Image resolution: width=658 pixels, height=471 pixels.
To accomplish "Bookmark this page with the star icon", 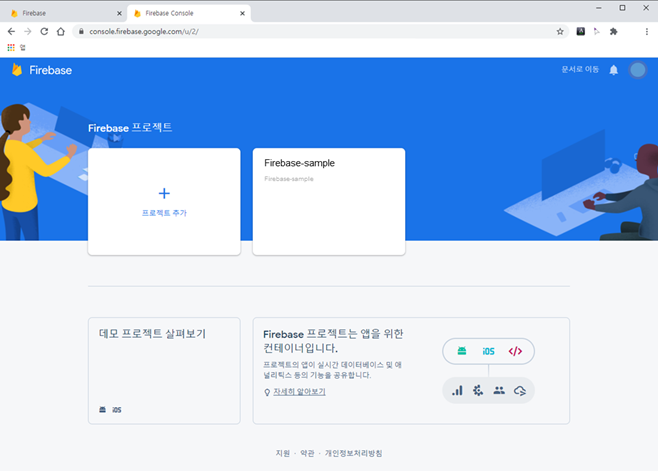I will pyautogui.click(x=560, y=31).
